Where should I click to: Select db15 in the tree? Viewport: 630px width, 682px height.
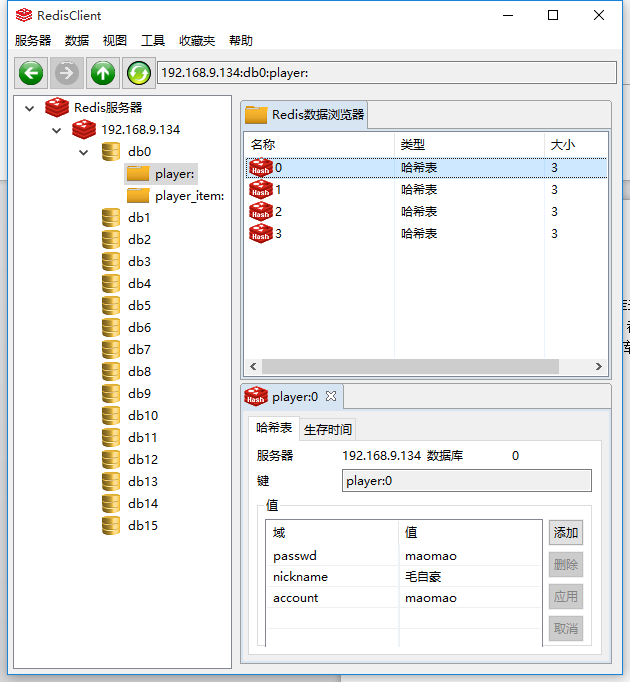coord(143,526)
